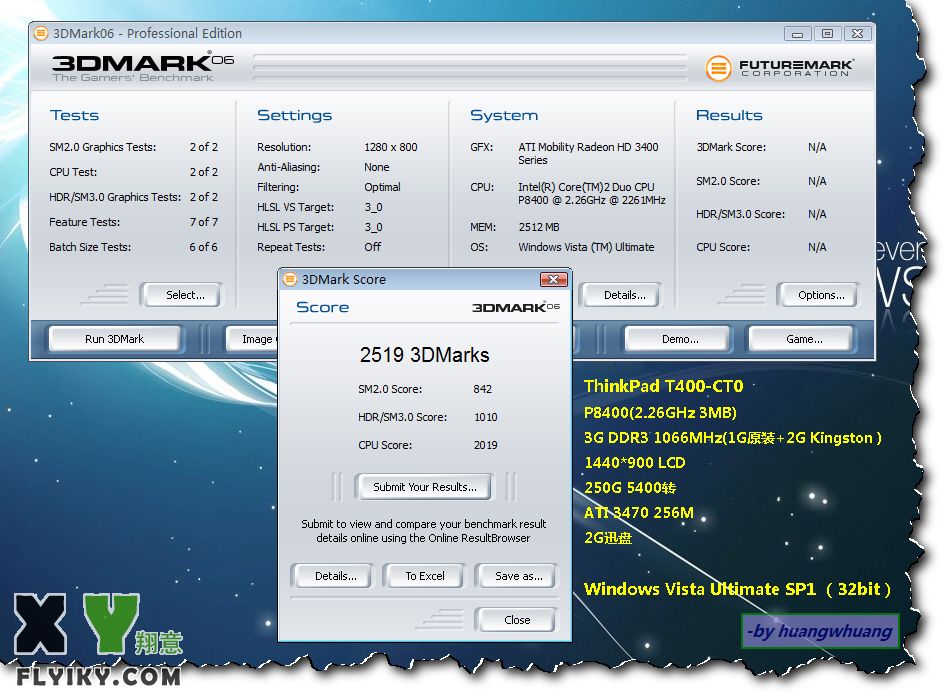Click the Filtering value Optimal
The image size is (949, 697).
[382, 187]
